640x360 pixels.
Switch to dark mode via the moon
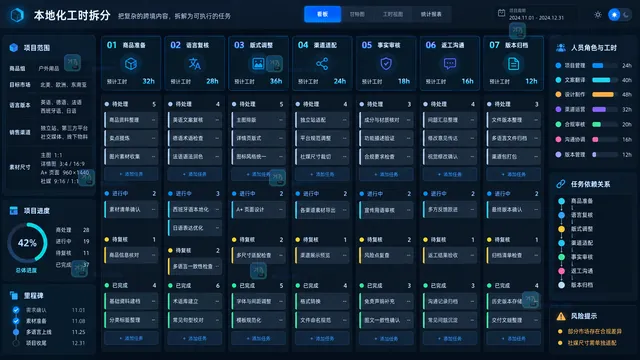626,15
